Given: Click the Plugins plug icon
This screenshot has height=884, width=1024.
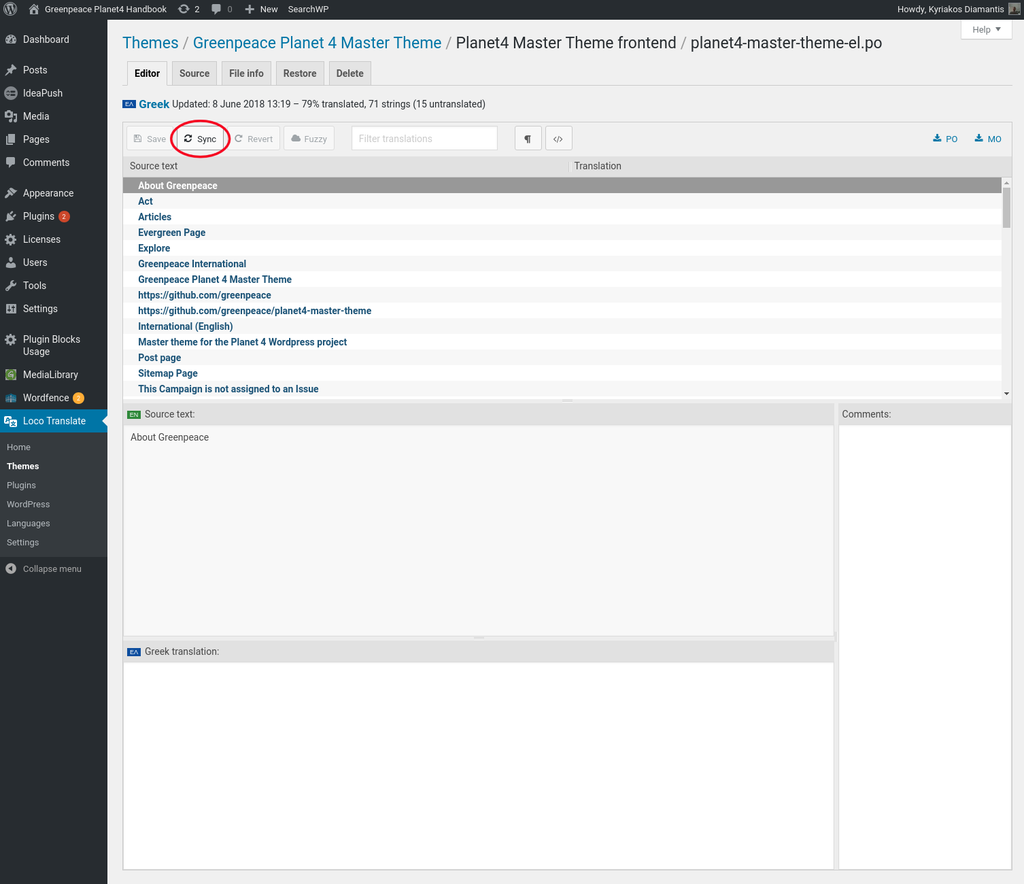Looking at the screenshot, I should pos(11,216).
